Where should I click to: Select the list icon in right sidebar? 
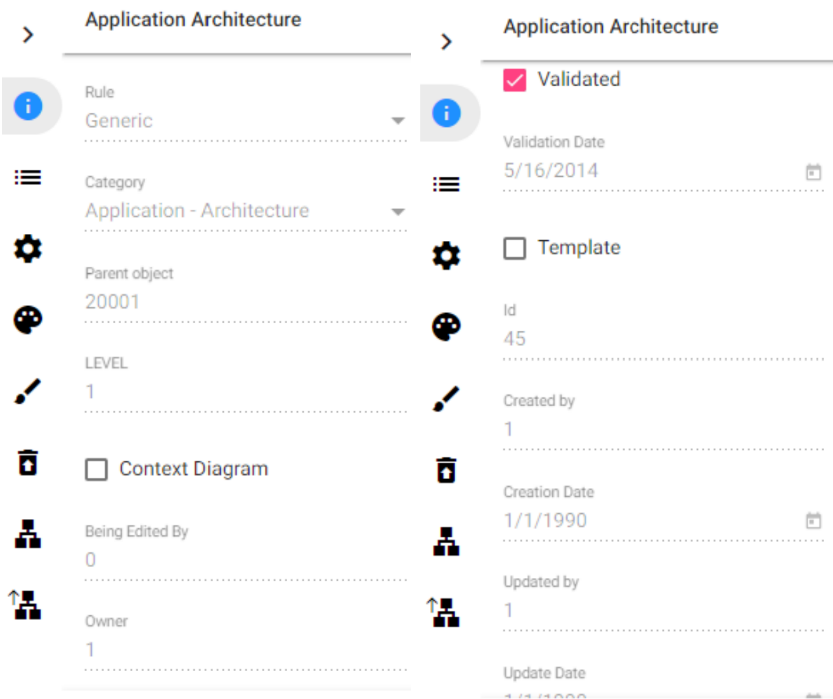[x=446, y=184]
